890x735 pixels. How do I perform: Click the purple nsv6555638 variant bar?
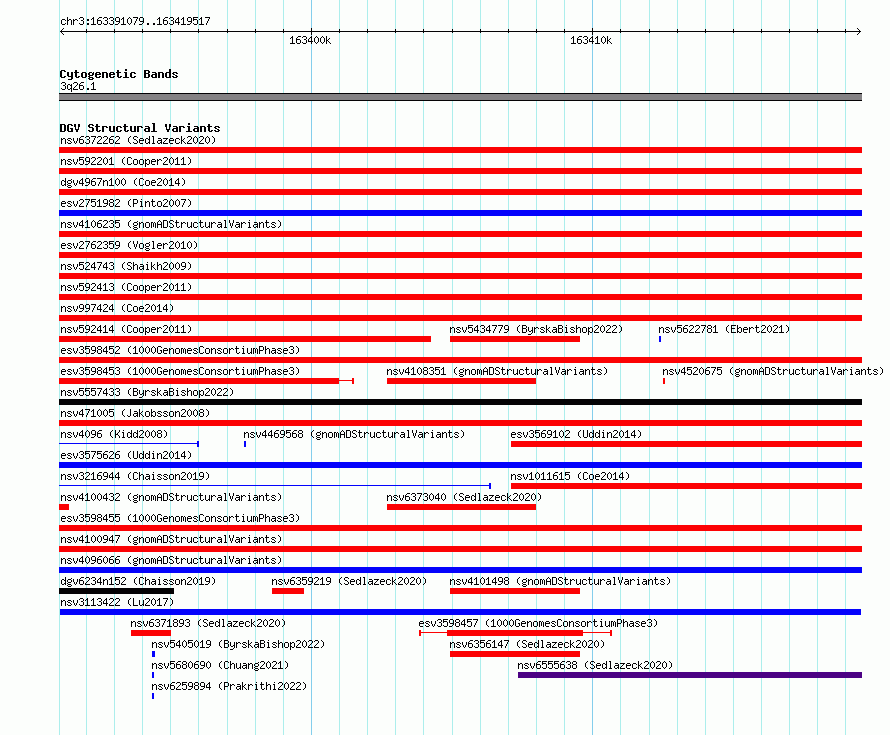[x=690, y=675]
